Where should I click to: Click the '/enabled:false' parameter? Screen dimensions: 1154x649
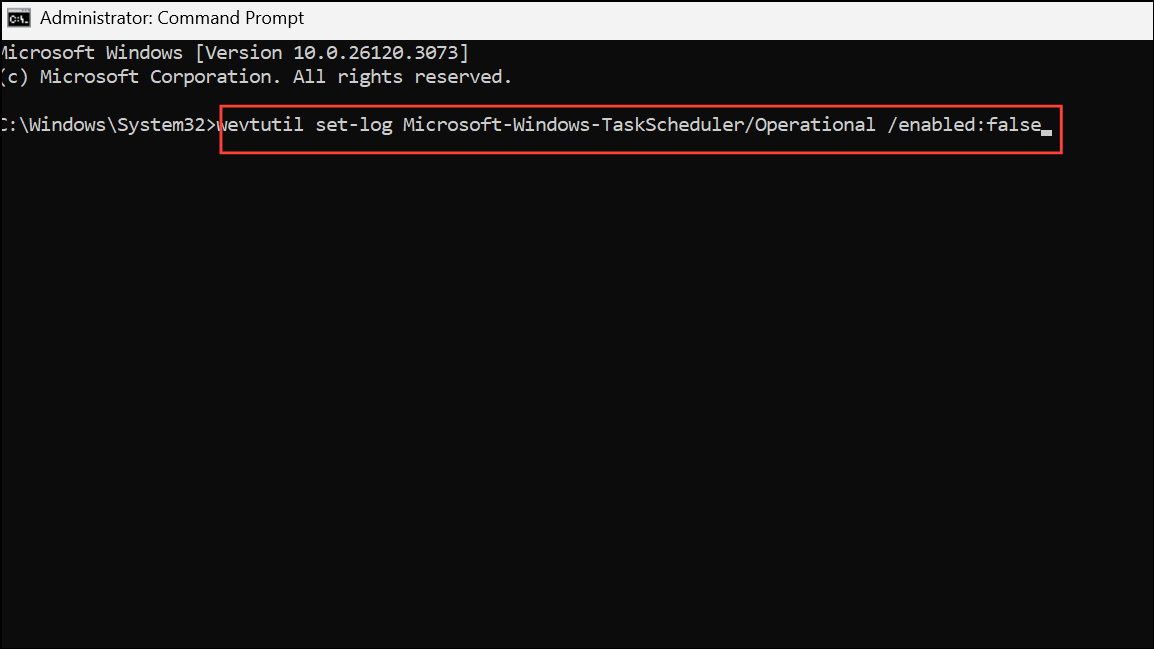point(964,125)
